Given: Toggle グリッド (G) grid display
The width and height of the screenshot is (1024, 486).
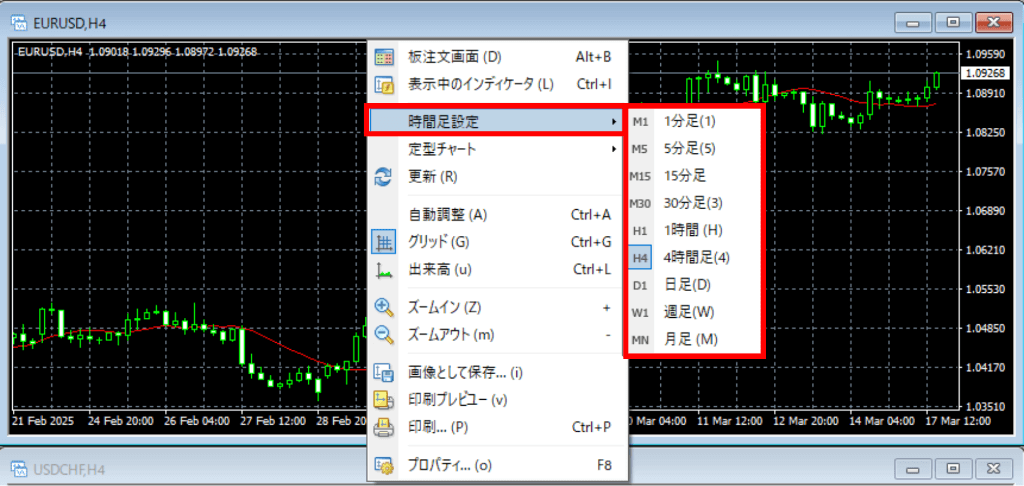Looking at the screenshot, I should click(x=497, y=242).
